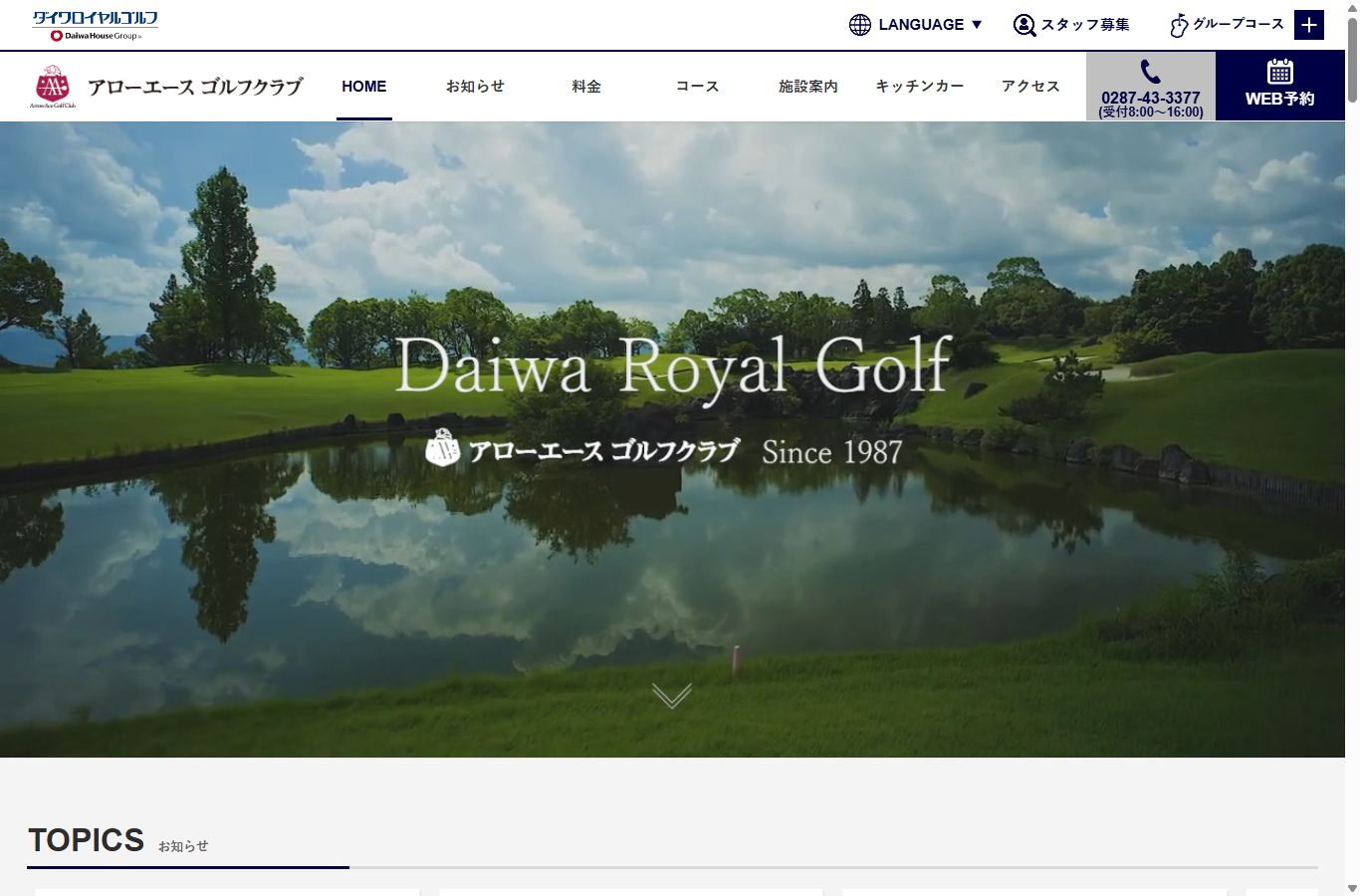Open the コース menu item

click(697, 87)
